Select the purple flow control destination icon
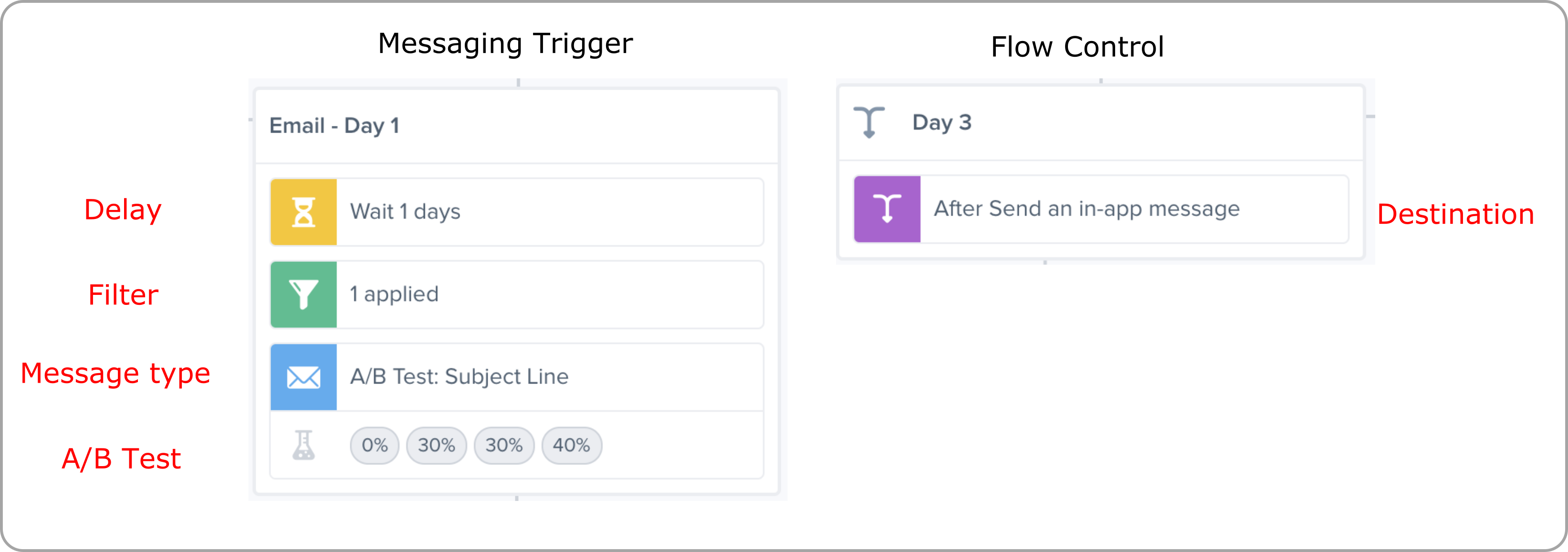Viewport: 1568px width, 552px height. (887, 209)
